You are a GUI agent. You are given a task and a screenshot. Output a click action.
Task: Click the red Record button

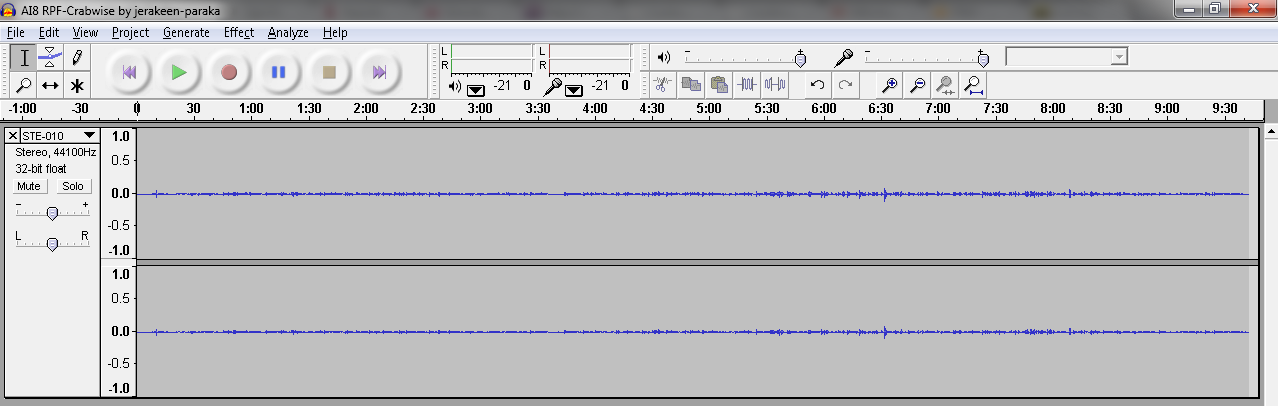229,72
